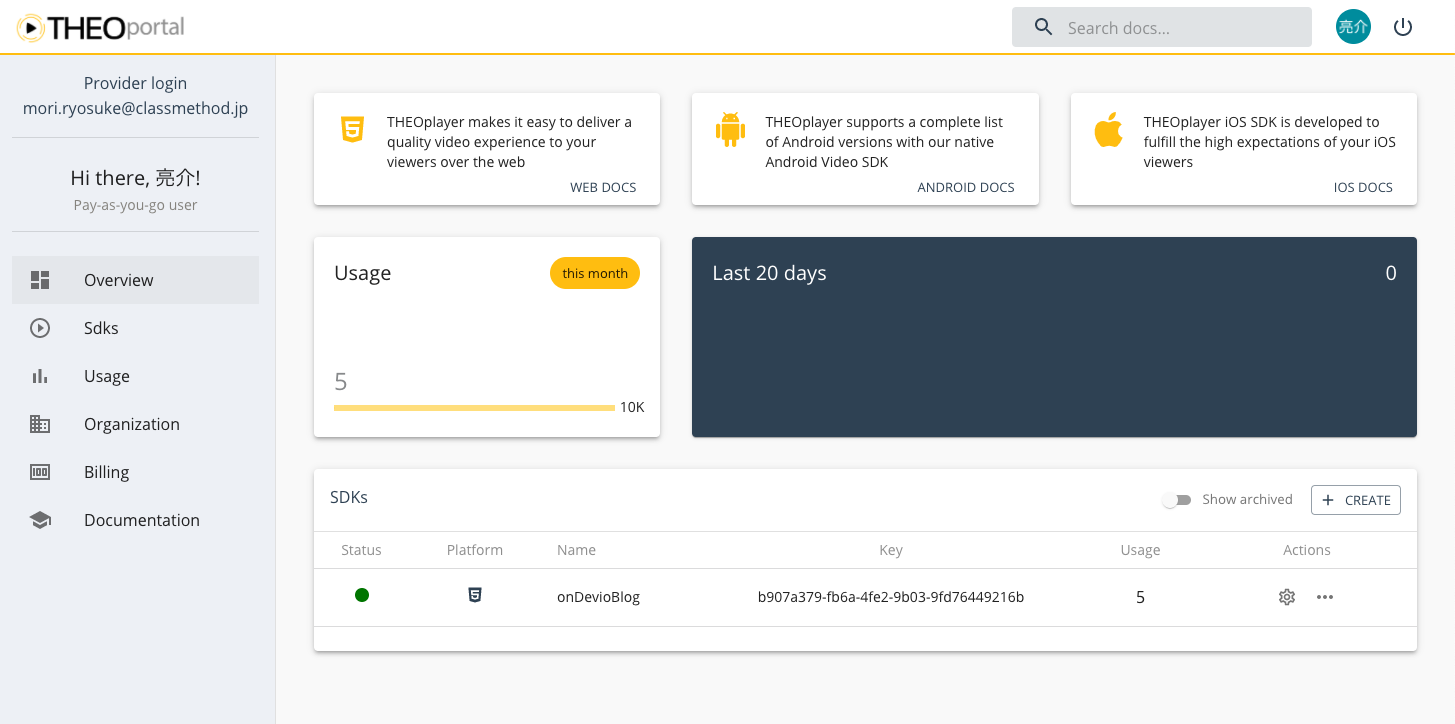The height and width of the screenshot is (724, 1455).
Task: Click the power logout icon
Action: click(x=1403, y=27)
